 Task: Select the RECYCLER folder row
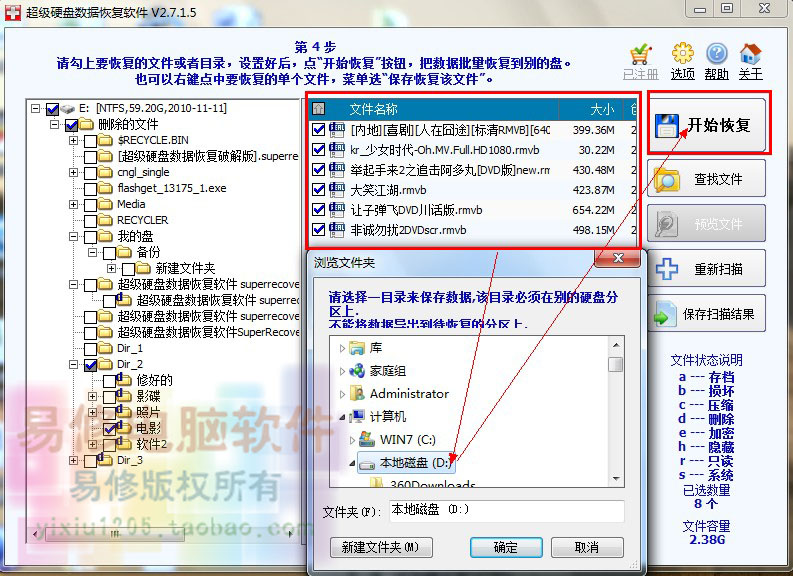pyautogui.click(x=143, y=220)
